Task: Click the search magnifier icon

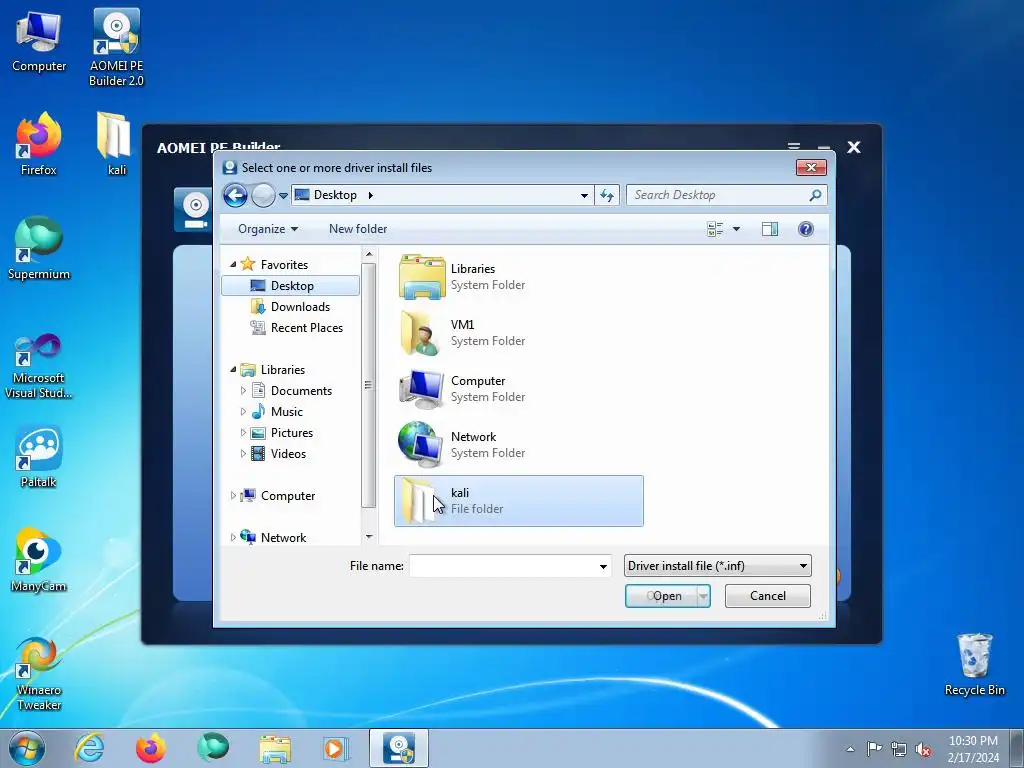Action: [x=815, y=195]
